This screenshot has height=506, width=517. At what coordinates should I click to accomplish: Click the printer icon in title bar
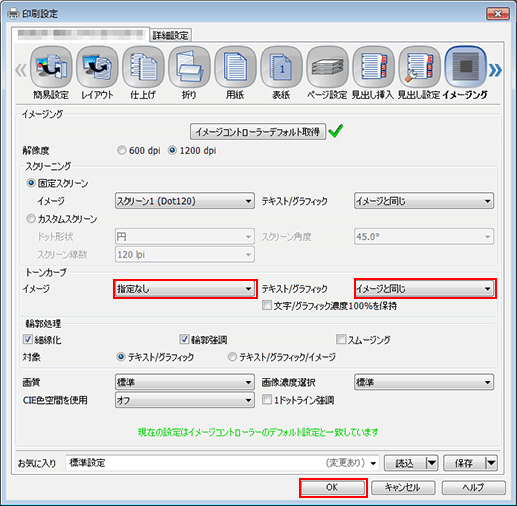13,13
